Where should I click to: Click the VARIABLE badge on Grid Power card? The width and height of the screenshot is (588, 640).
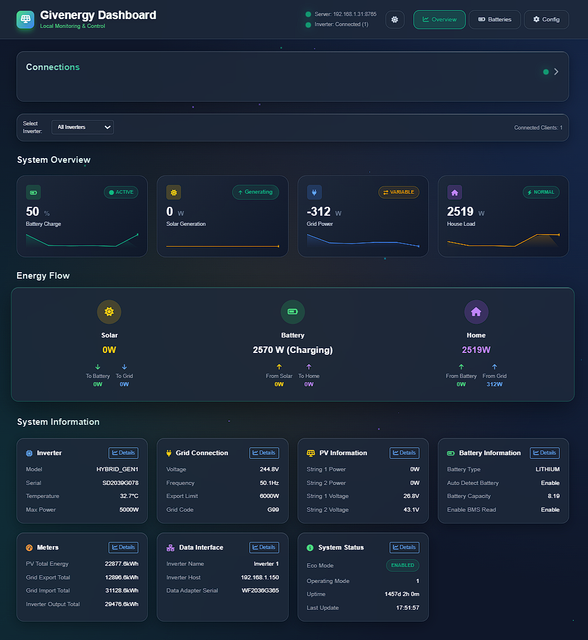point(399,192)
